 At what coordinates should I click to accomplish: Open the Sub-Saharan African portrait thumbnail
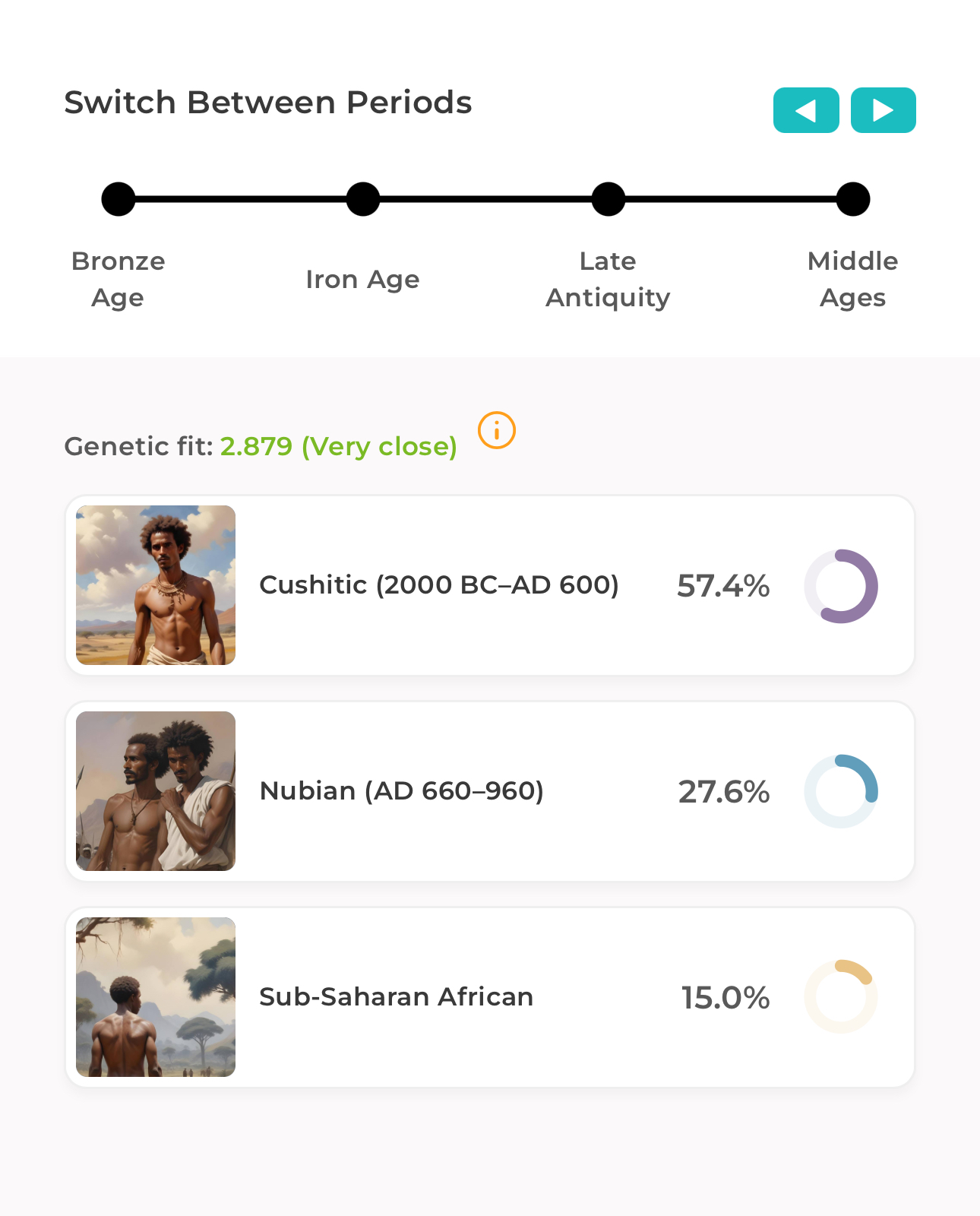156,997
